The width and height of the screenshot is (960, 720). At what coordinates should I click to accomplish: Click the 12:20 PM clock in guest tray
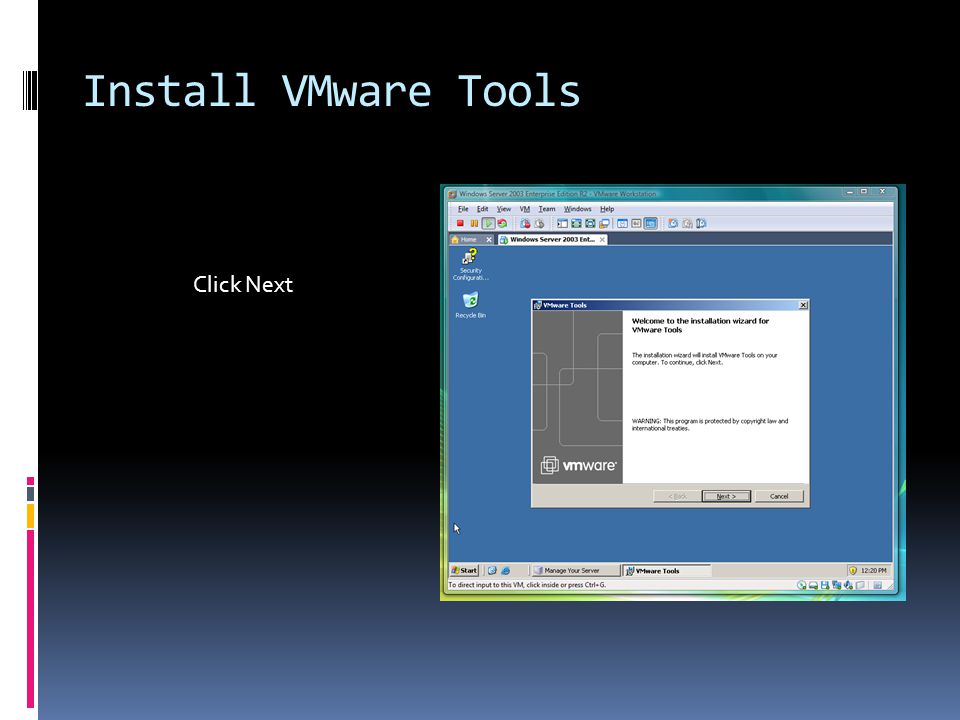click(x=874, y=570)
